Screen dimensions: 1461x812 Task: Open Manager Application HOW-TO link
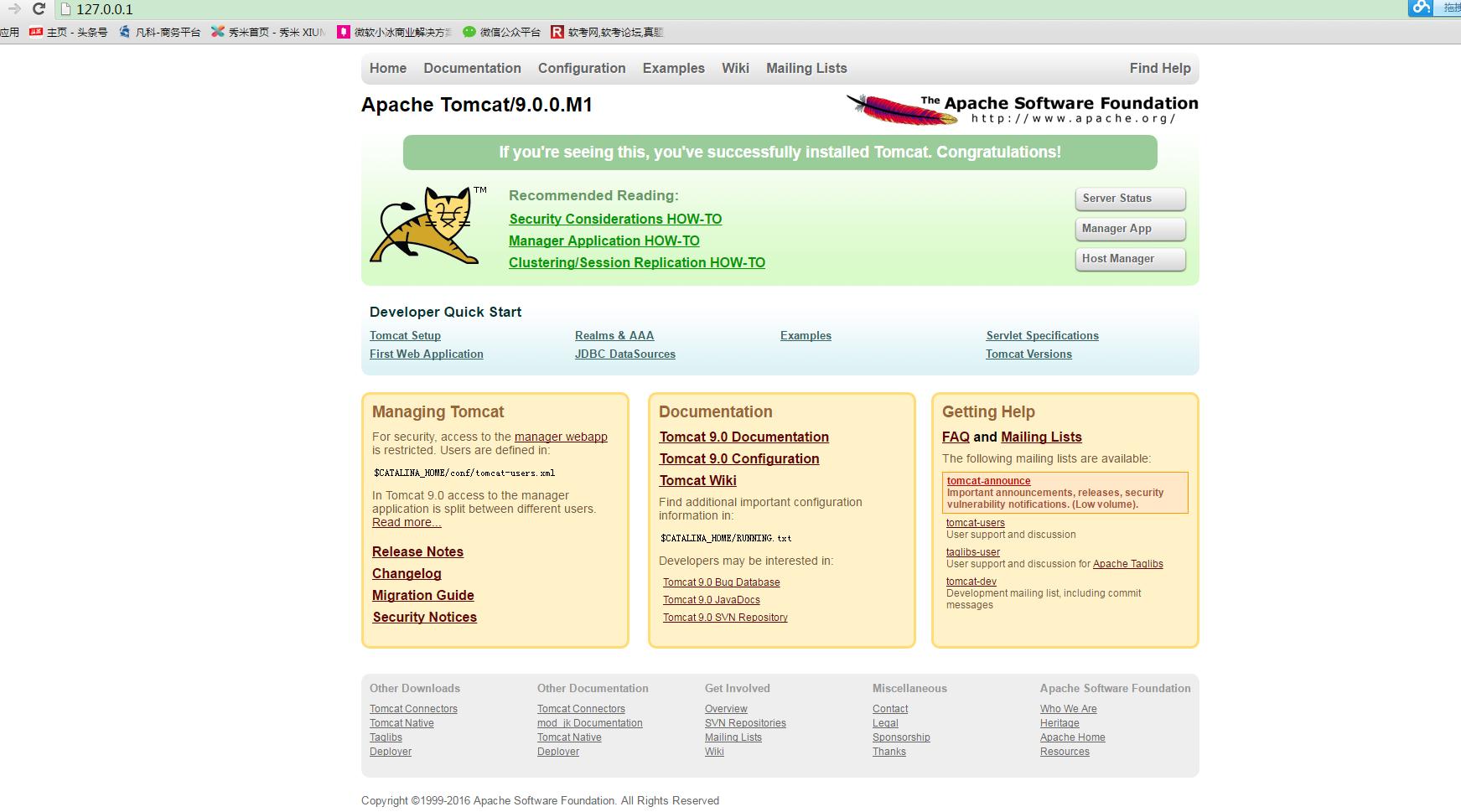604,240
